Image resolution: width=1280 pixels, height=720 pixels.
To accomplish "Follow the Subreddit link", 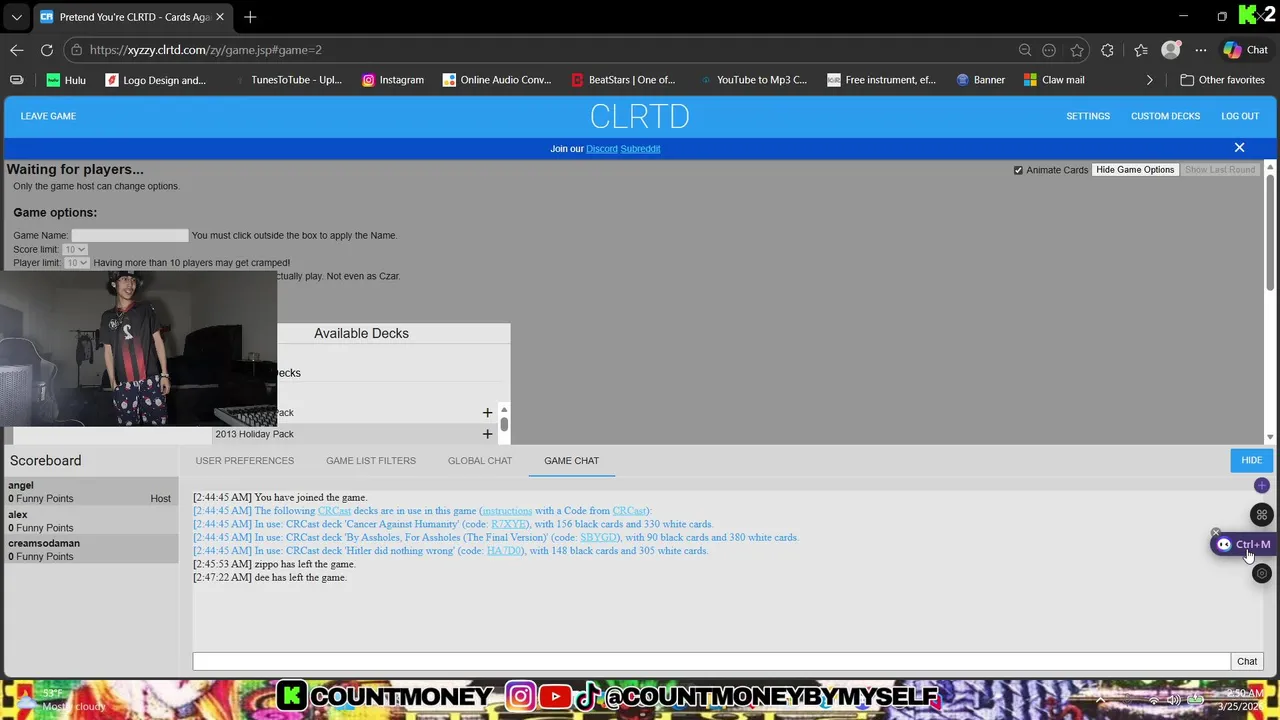I will [640, 149].
